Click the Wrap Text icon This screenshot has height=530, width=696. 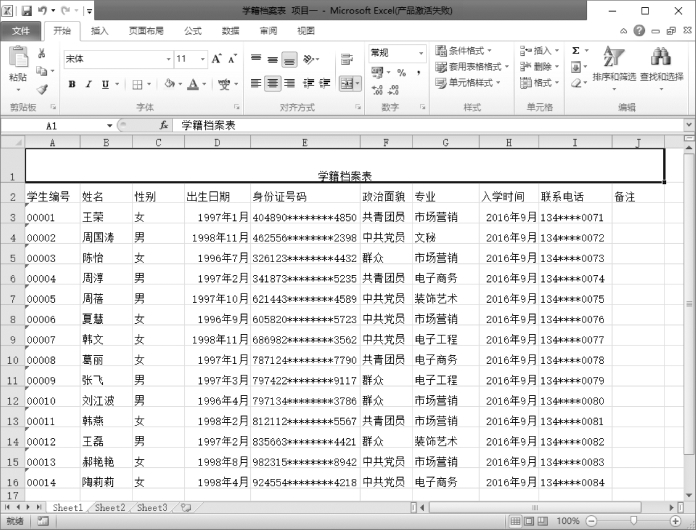tap(347, 59)
